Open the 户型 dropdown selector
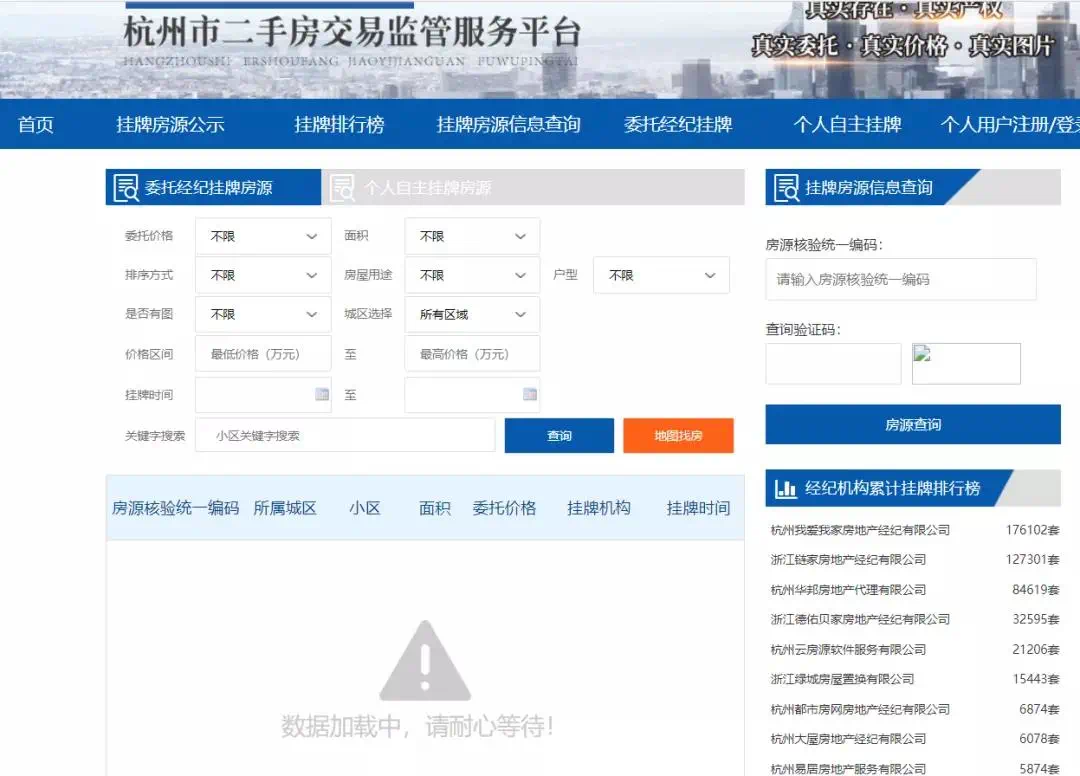Image resolution: width=1080 pixels, height=776 pixels. [x=661, y=276]
